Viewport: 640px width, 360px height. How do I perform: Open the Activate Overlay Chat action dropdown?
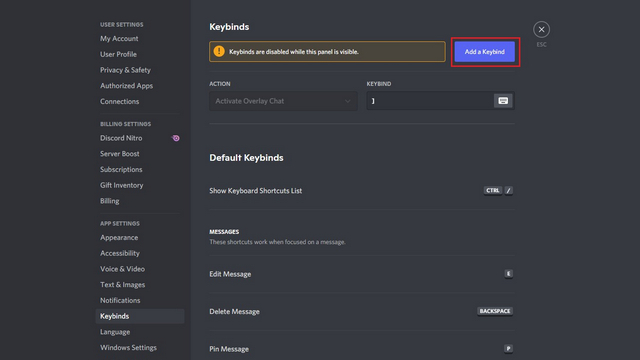(x=283, y=101)
